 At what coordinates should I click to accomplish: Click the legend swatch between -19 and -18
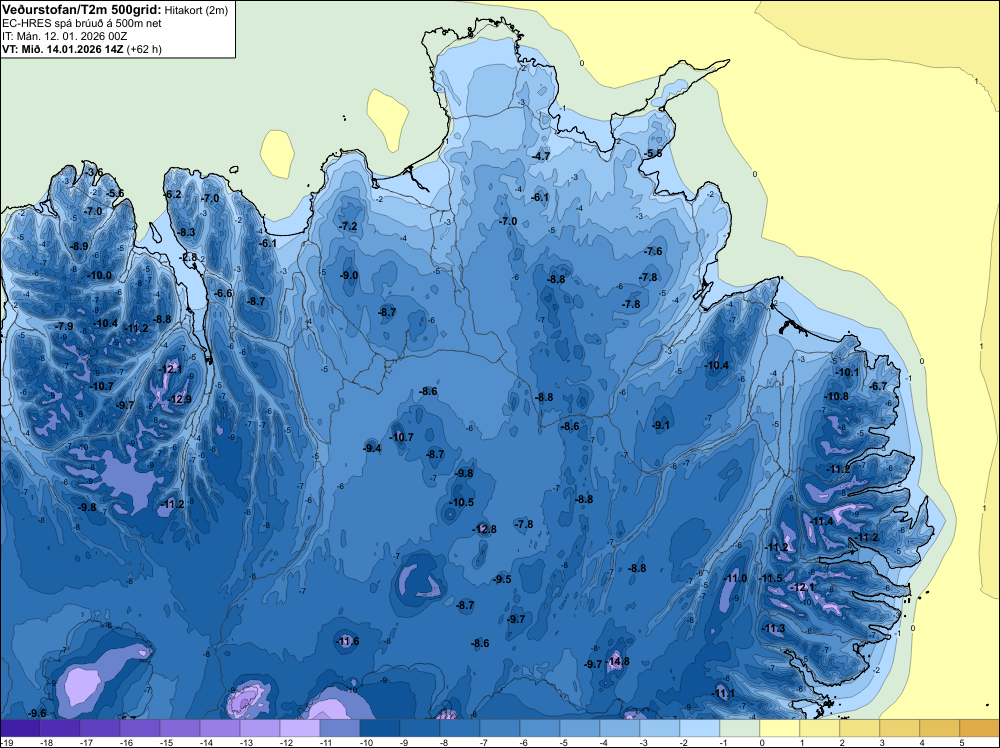click(x=20, y=728)
